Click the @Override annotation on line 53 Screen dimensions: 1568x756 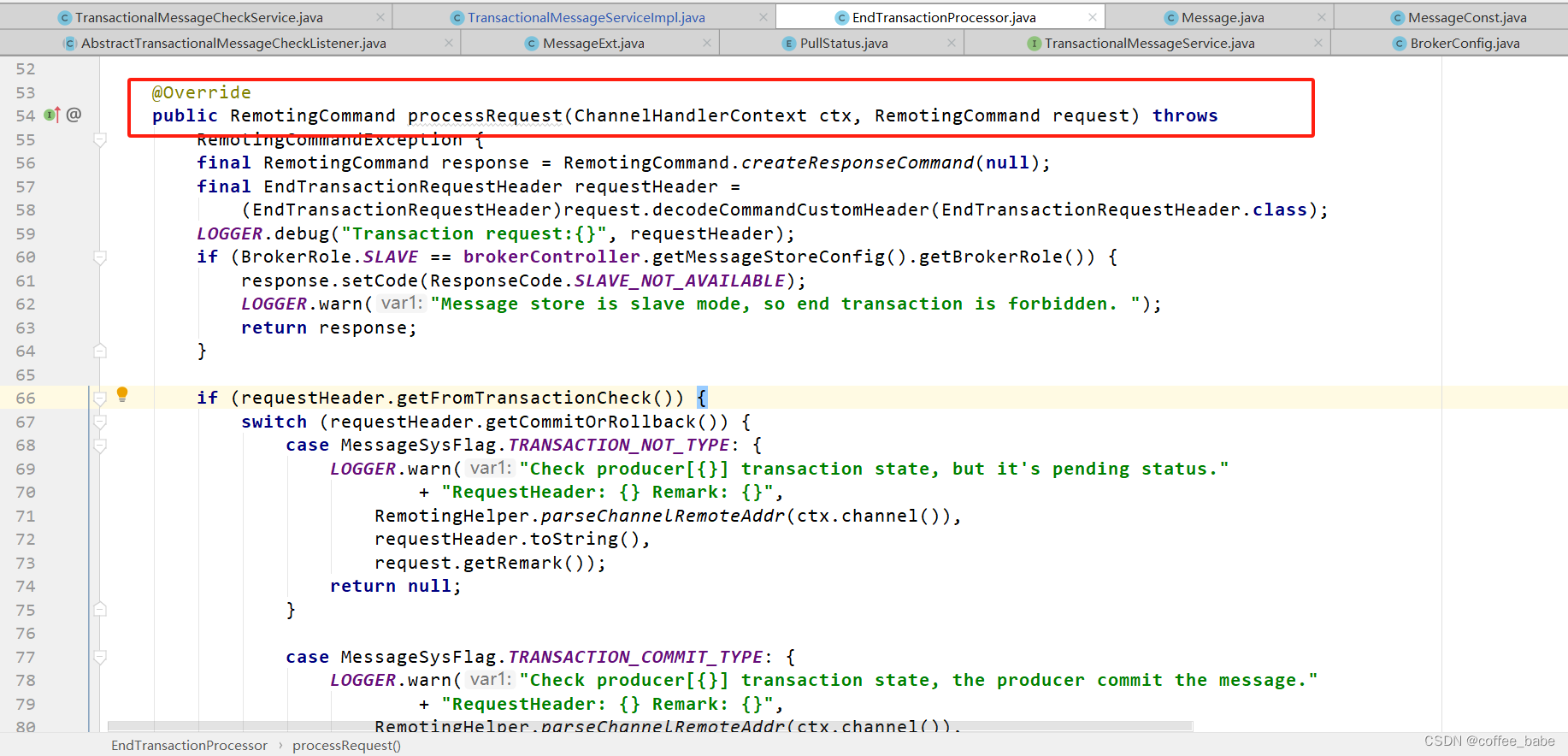pos(202,92)
